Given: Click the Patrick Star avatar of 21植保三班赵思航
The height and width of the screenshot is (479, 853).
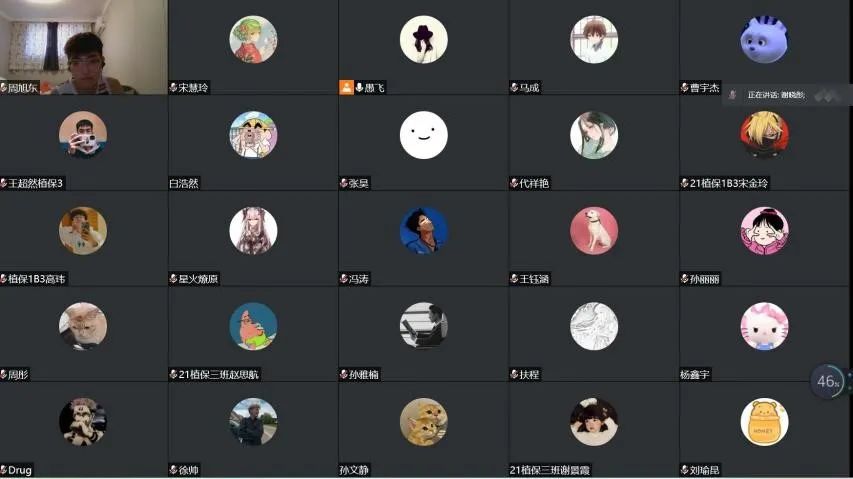Looking at the screenshot, I should 253,326.
